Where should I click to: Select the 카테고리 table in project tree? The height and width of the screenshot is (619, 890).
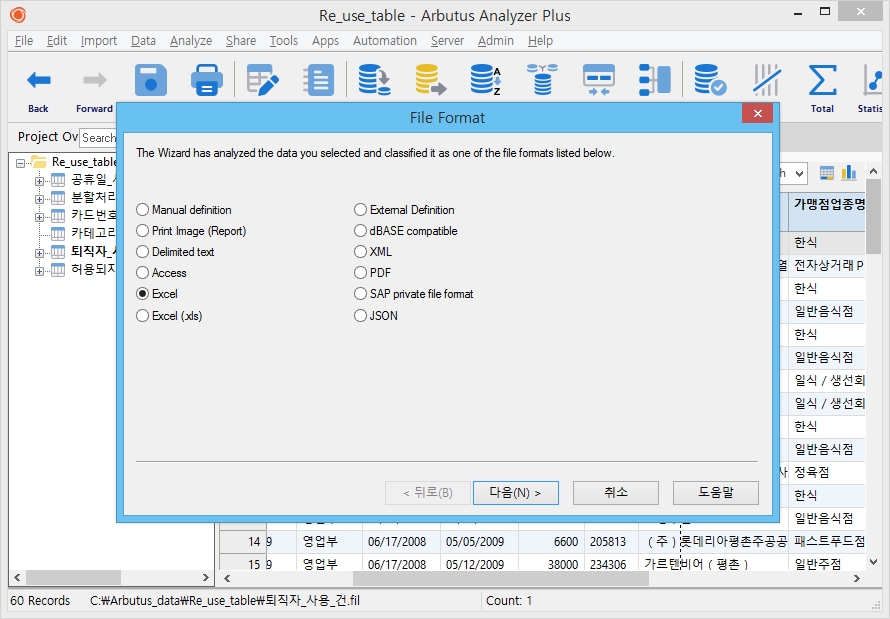click(93, 233)
